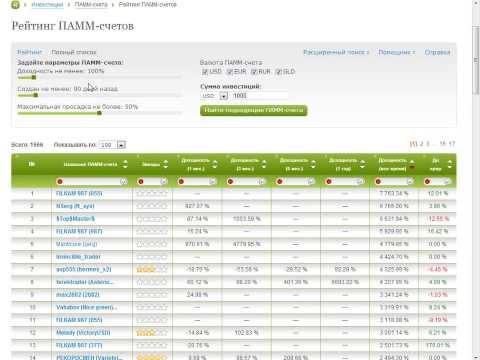Toggle the EUR currency checkbox
The width and height of the screenshot is (480, 360).
(x=229, y=72)
